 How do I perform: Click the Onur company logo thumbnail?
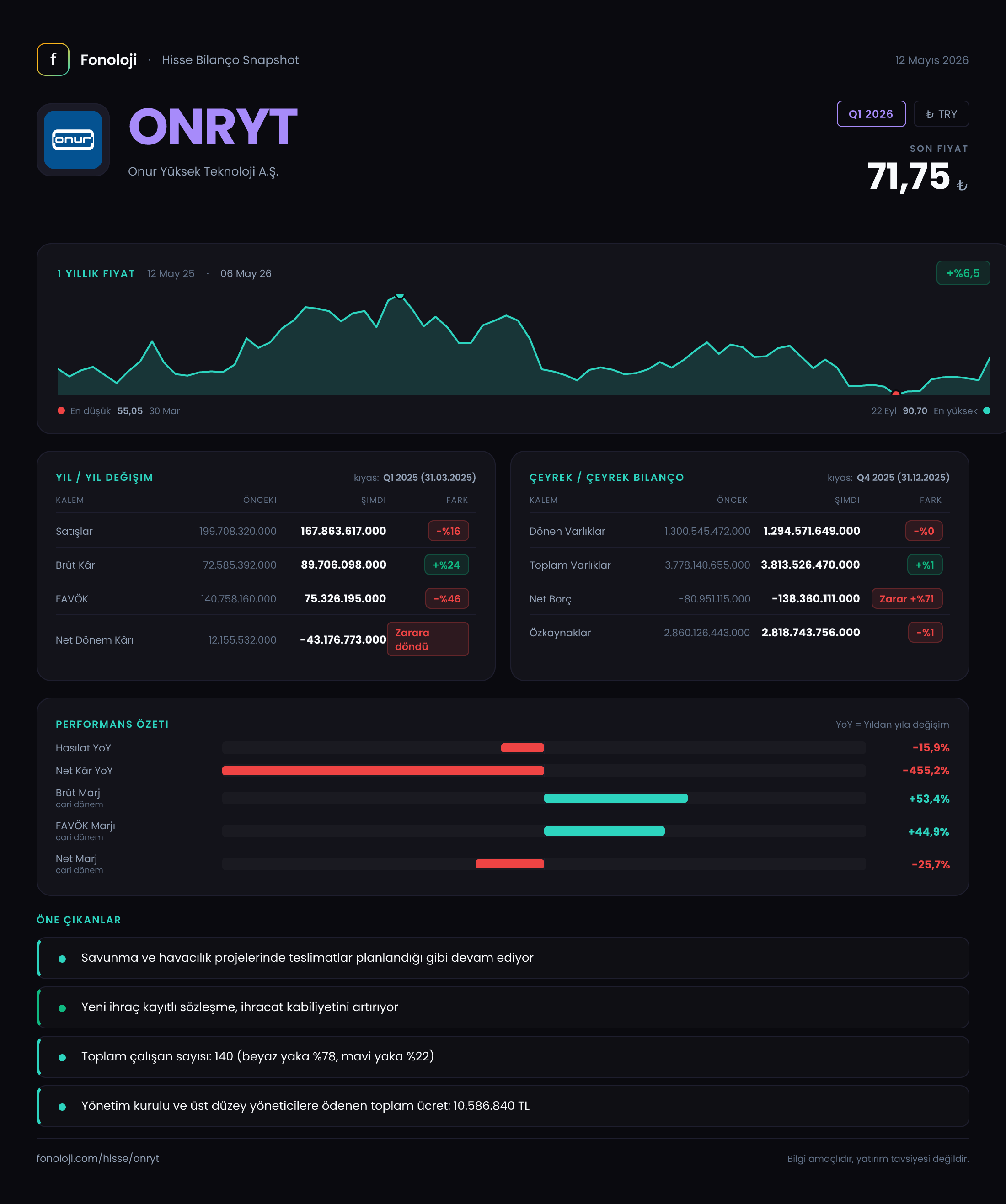pyautogui.click(x=73, y=140)
